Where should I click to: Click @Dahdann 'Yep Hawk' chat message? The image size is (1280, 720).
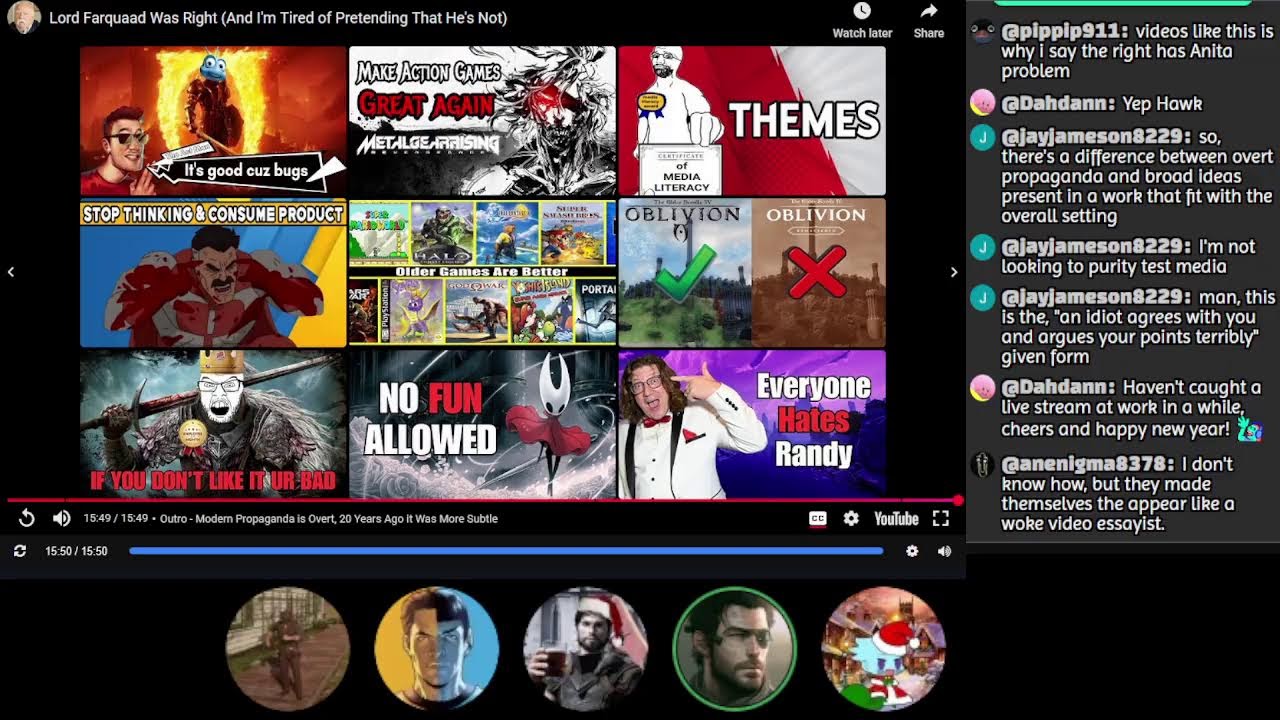(x=1101, y=103)
